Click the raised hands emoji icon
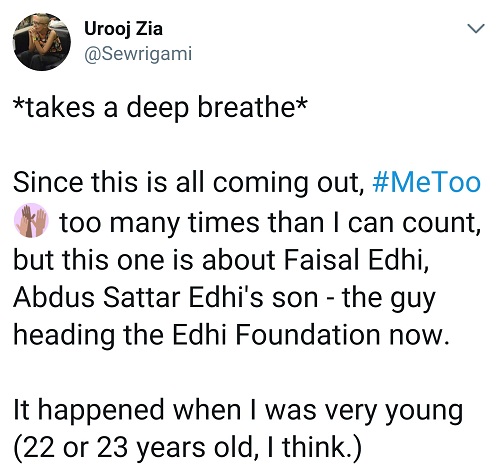 click(31, 220)
